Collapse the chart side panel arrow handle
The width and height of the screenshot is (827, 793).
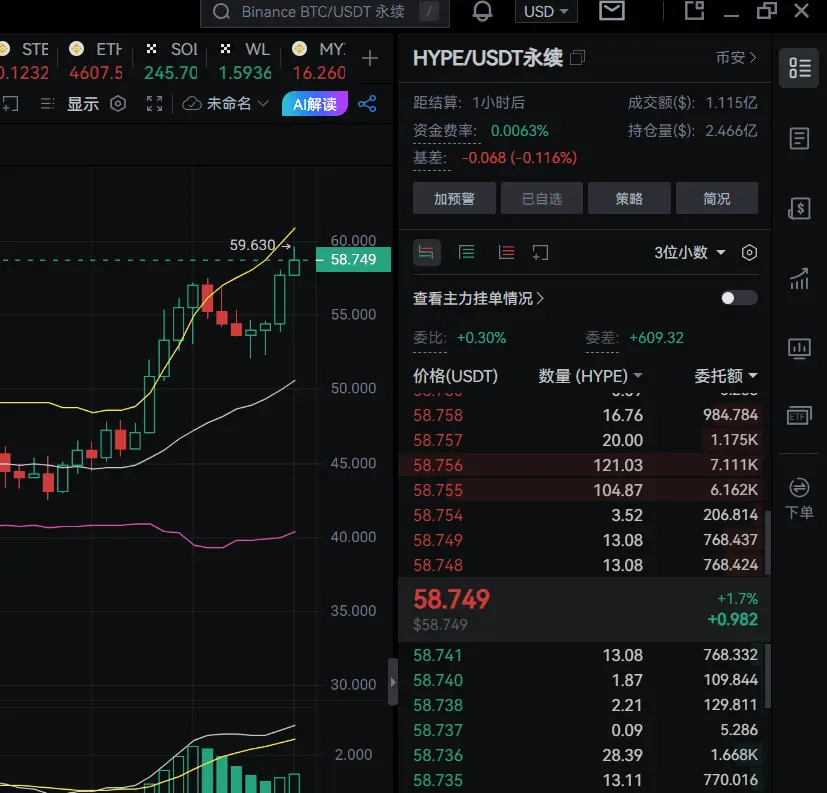392,682
